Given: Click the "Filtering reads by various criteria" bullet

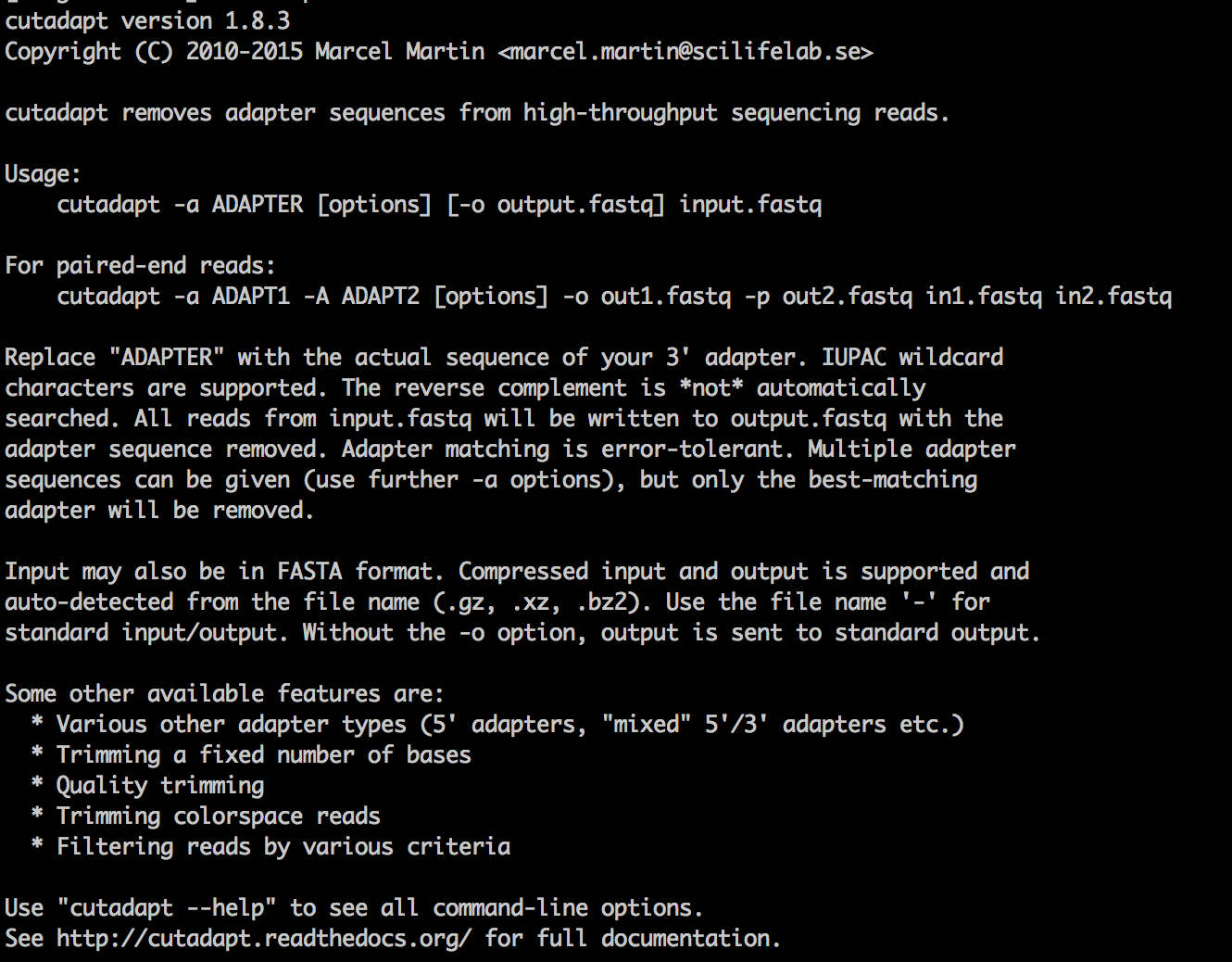Looking at the screenshot, I should click(x=283, y=847).
